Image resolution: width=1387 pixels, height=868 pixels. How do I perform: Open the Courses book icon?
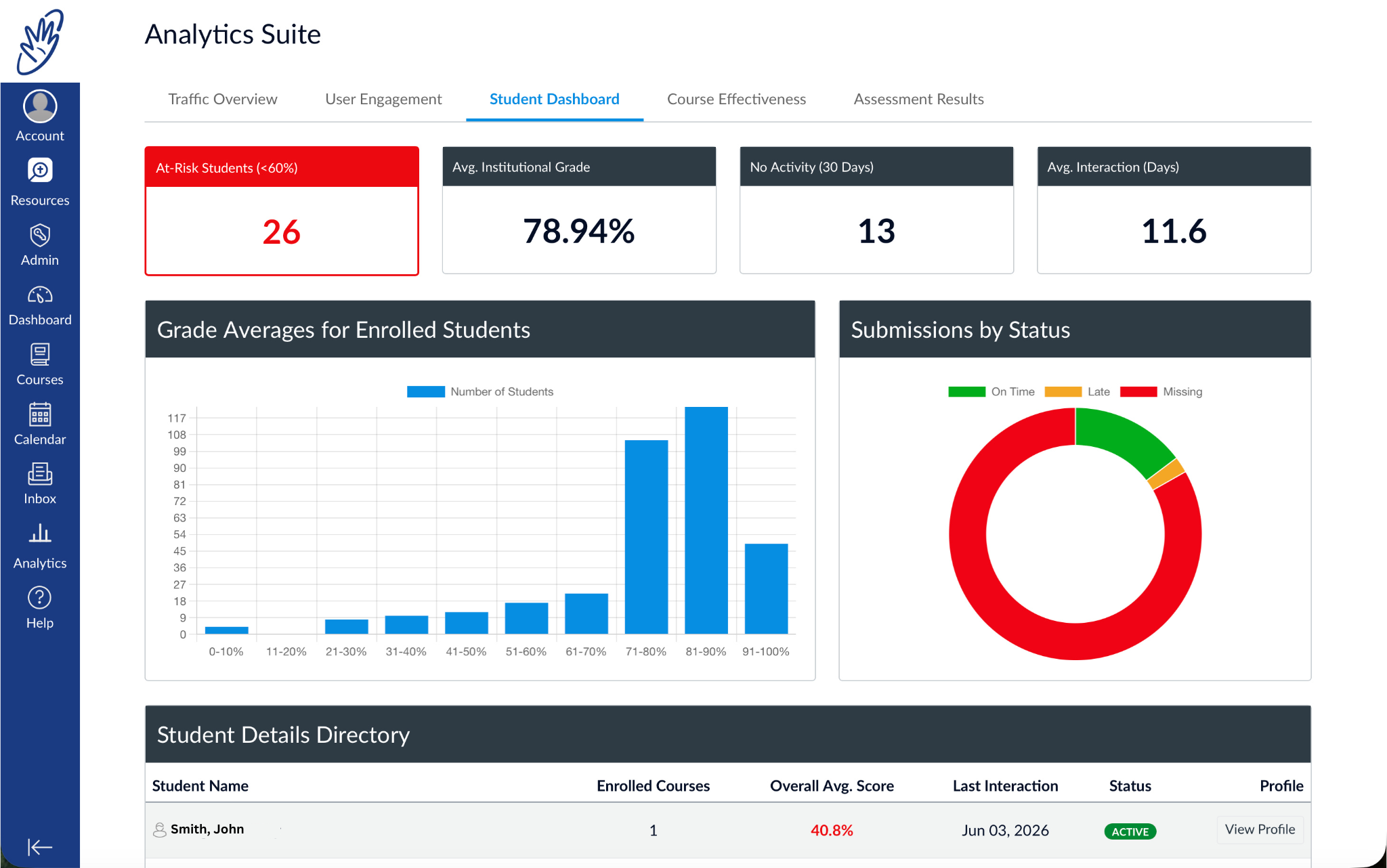click(x=40, y=355)
